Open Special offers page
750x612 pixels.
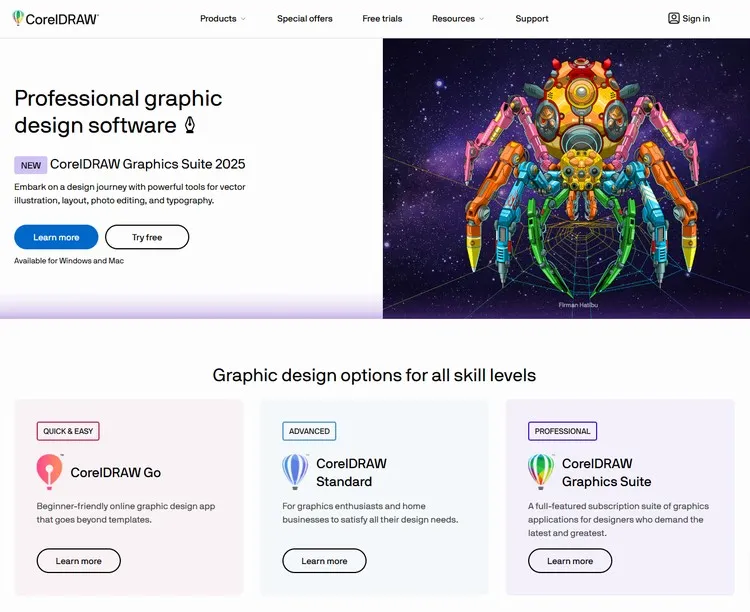pyautogui.click(x=305, y=19)
